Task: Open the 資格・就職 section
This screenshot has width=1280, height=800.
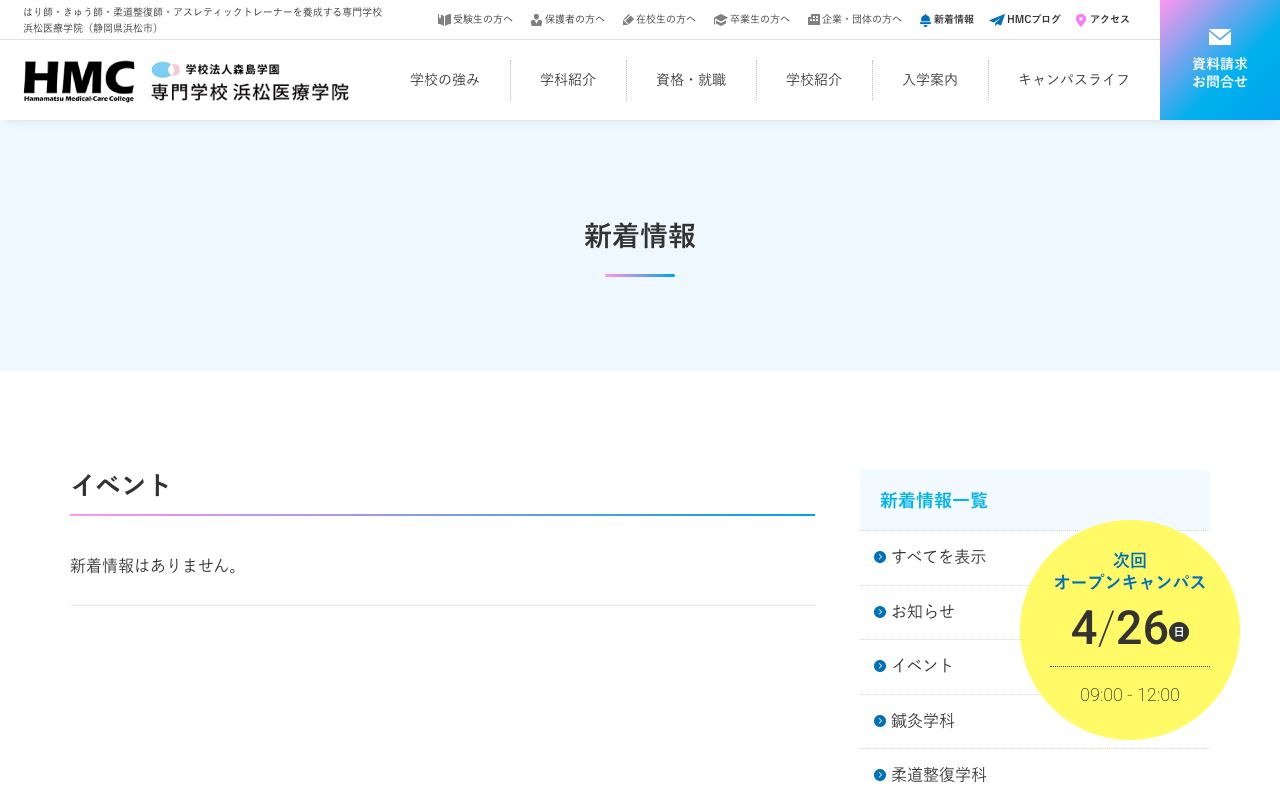Action: coord(691,79)
